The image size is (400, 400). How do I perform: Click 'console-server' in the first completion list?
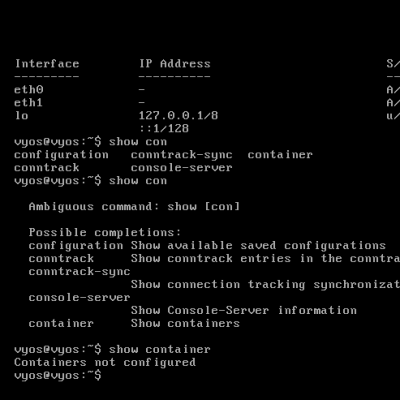coord(182,168)
